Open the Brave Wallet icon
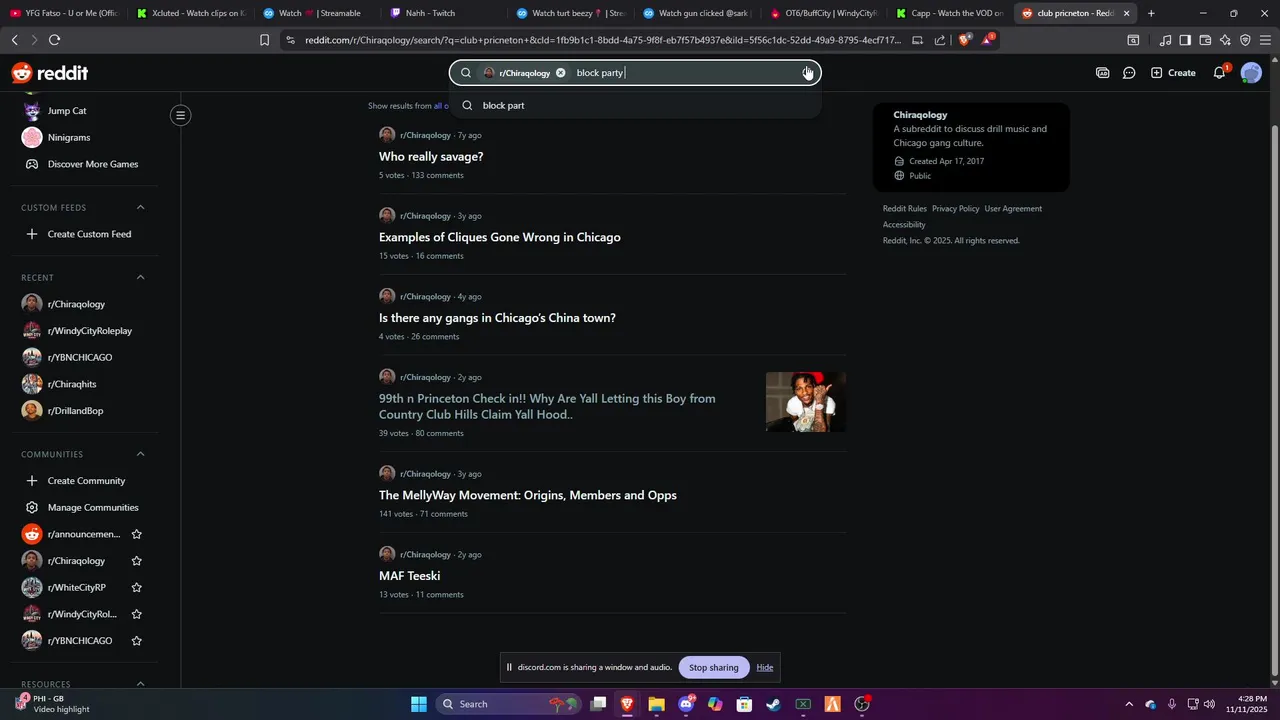 1205,40
